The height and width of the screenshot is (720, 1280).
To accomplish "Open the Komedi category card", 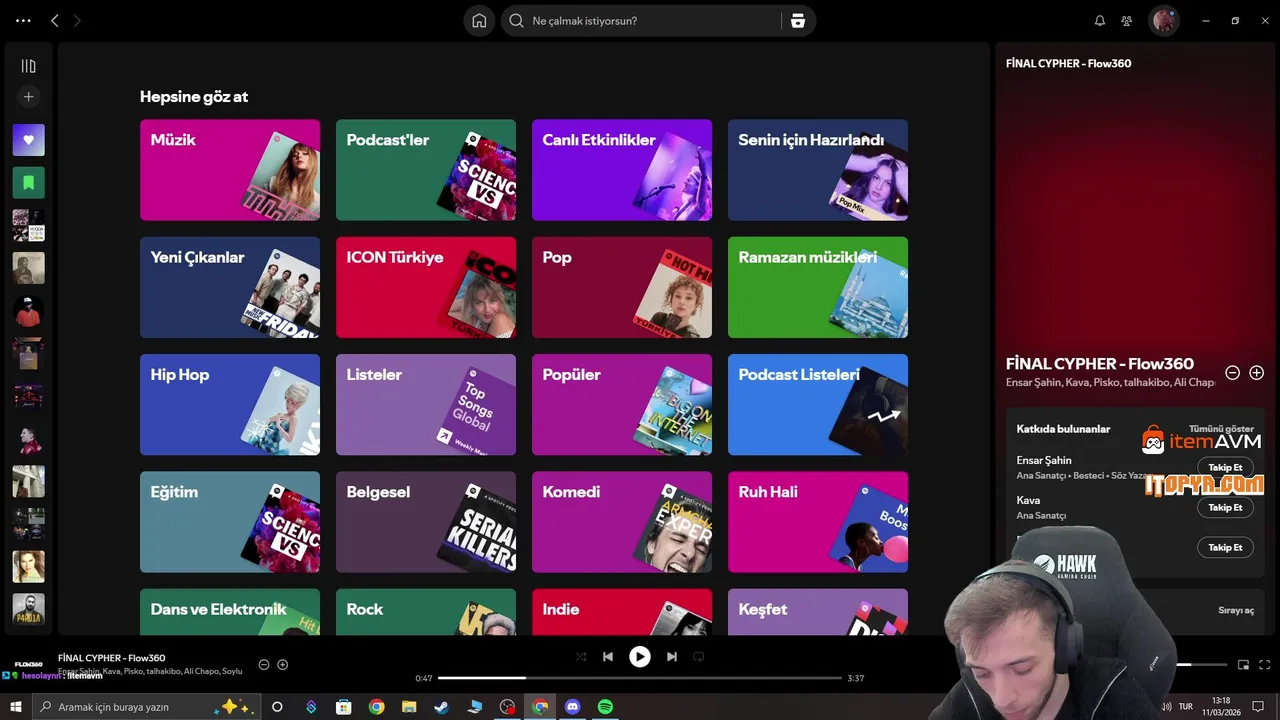I will pos(622,522).
